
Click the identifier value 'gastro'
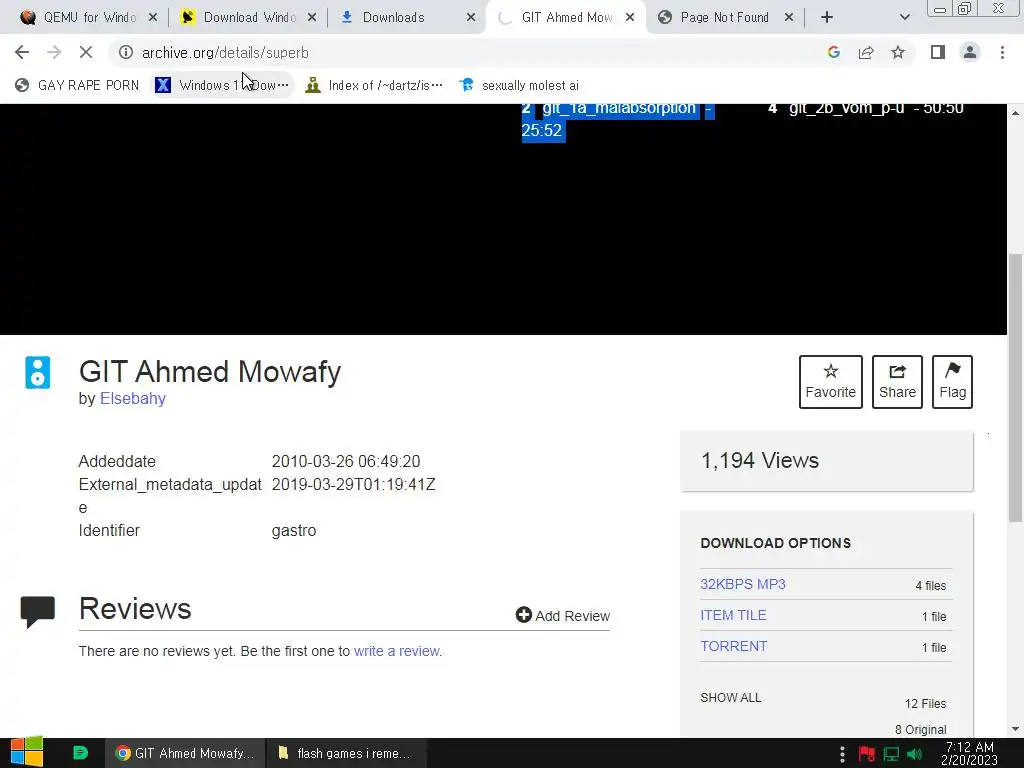[294, 530]
